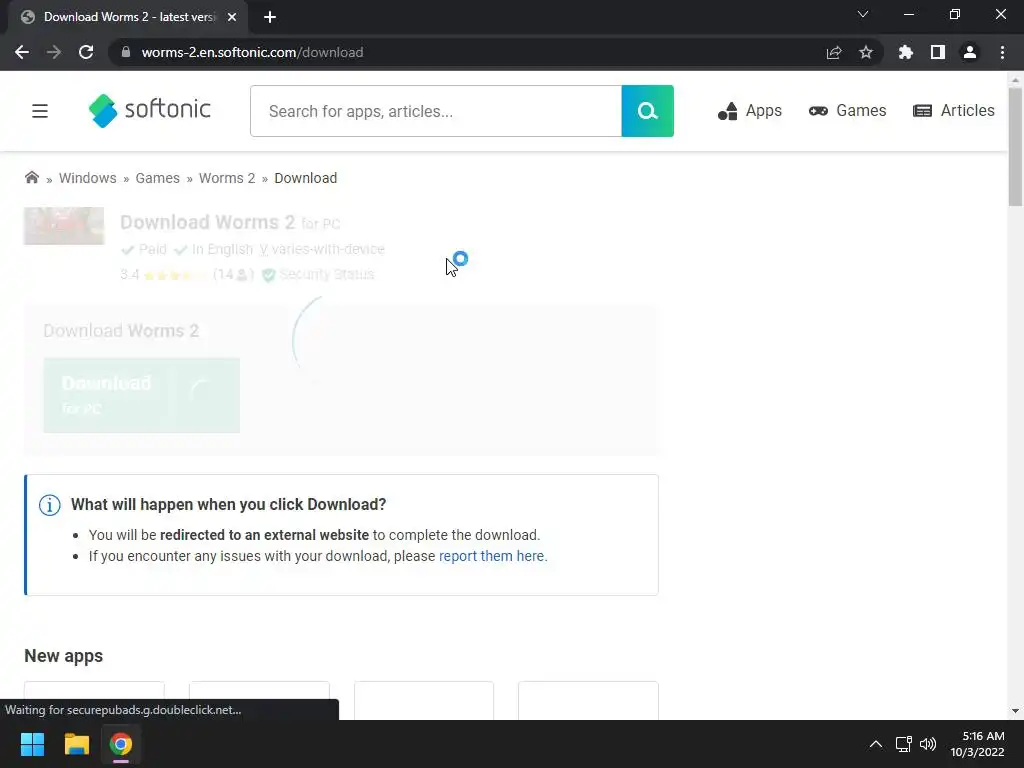Open the Softonic hamburger menu

[40, 111]
